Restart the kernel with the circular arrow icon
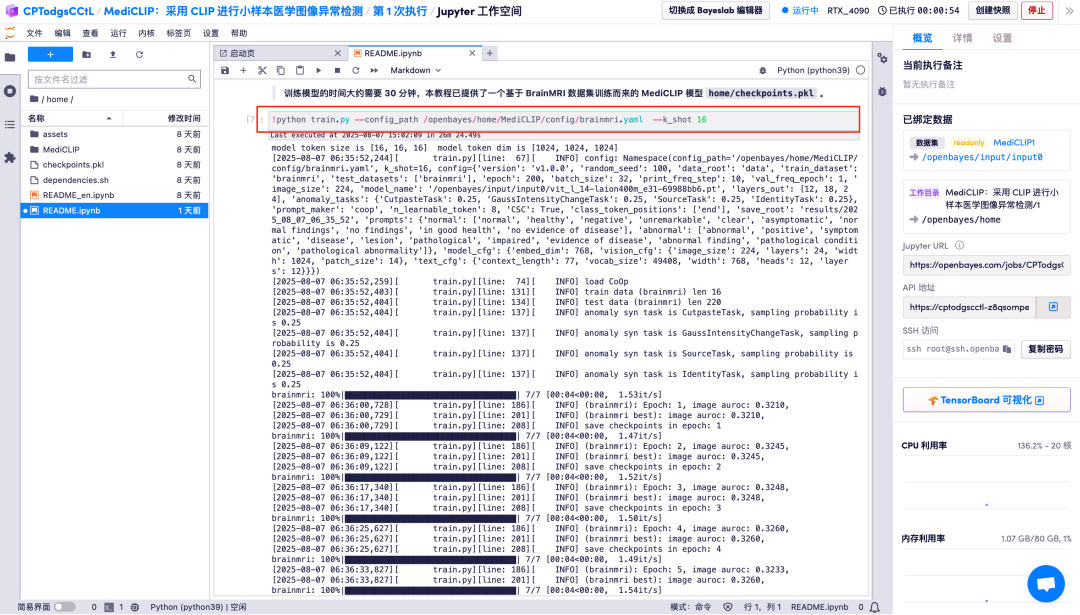Viewport: 1080px width, 615px height. coord(355,70)
